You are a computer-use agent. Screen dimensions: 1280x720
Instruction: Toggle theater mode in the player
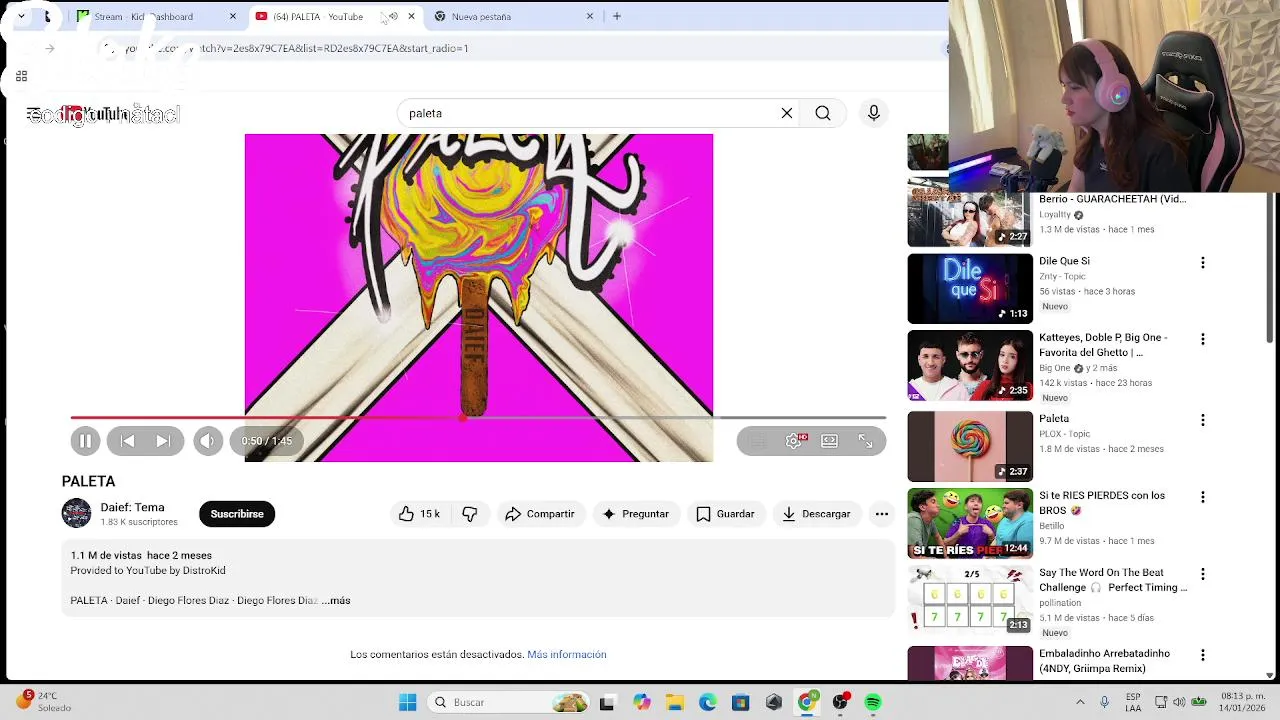coord(829,441)
